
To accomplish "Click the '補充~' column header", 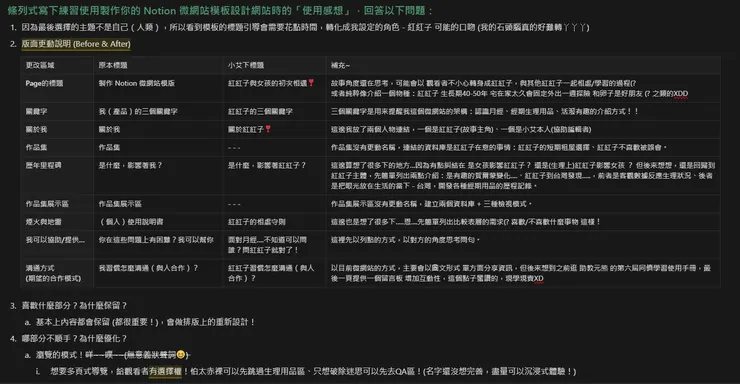I will (522, 65).
